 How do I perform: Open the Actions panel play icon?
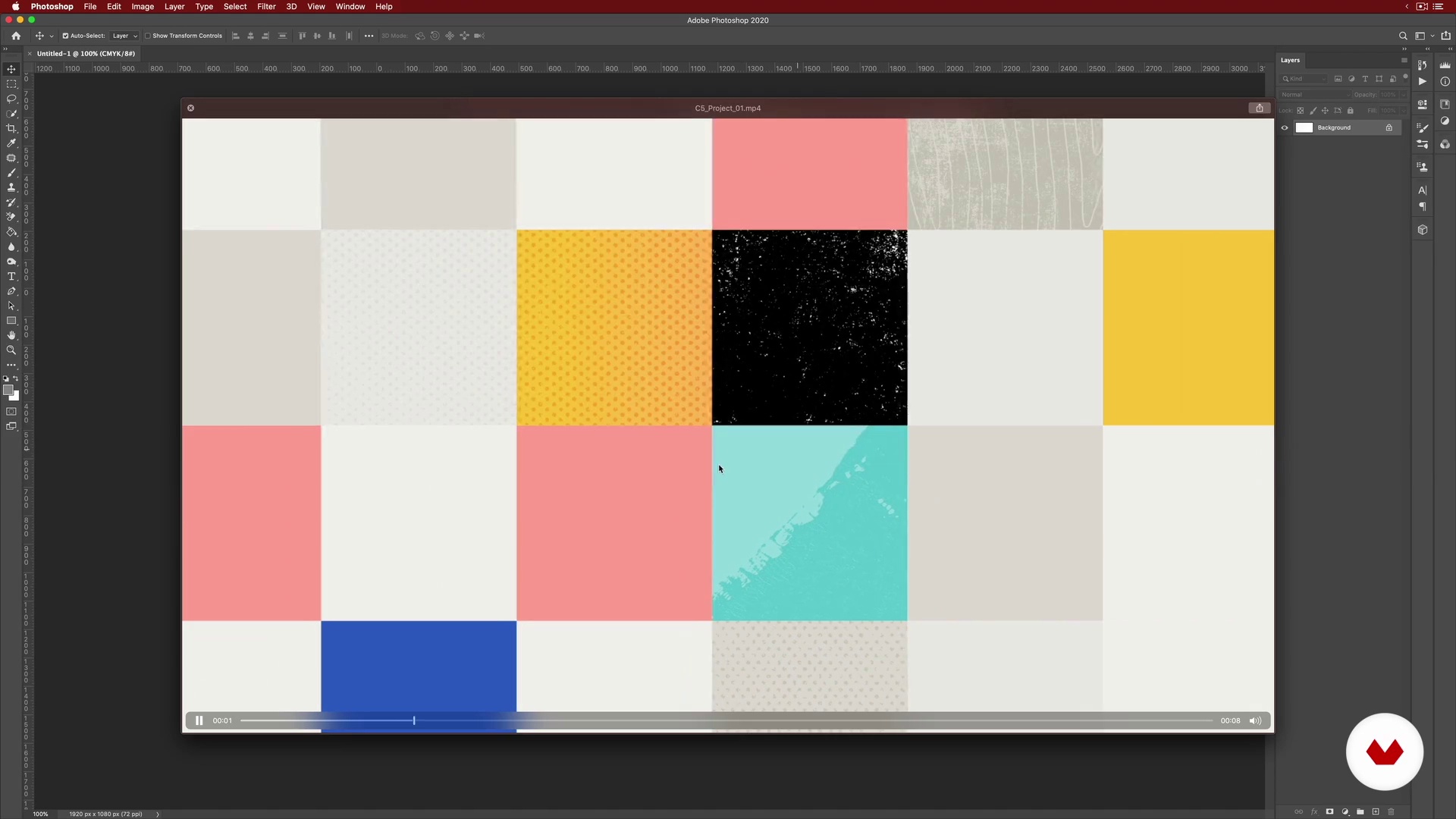(1423, 82)
